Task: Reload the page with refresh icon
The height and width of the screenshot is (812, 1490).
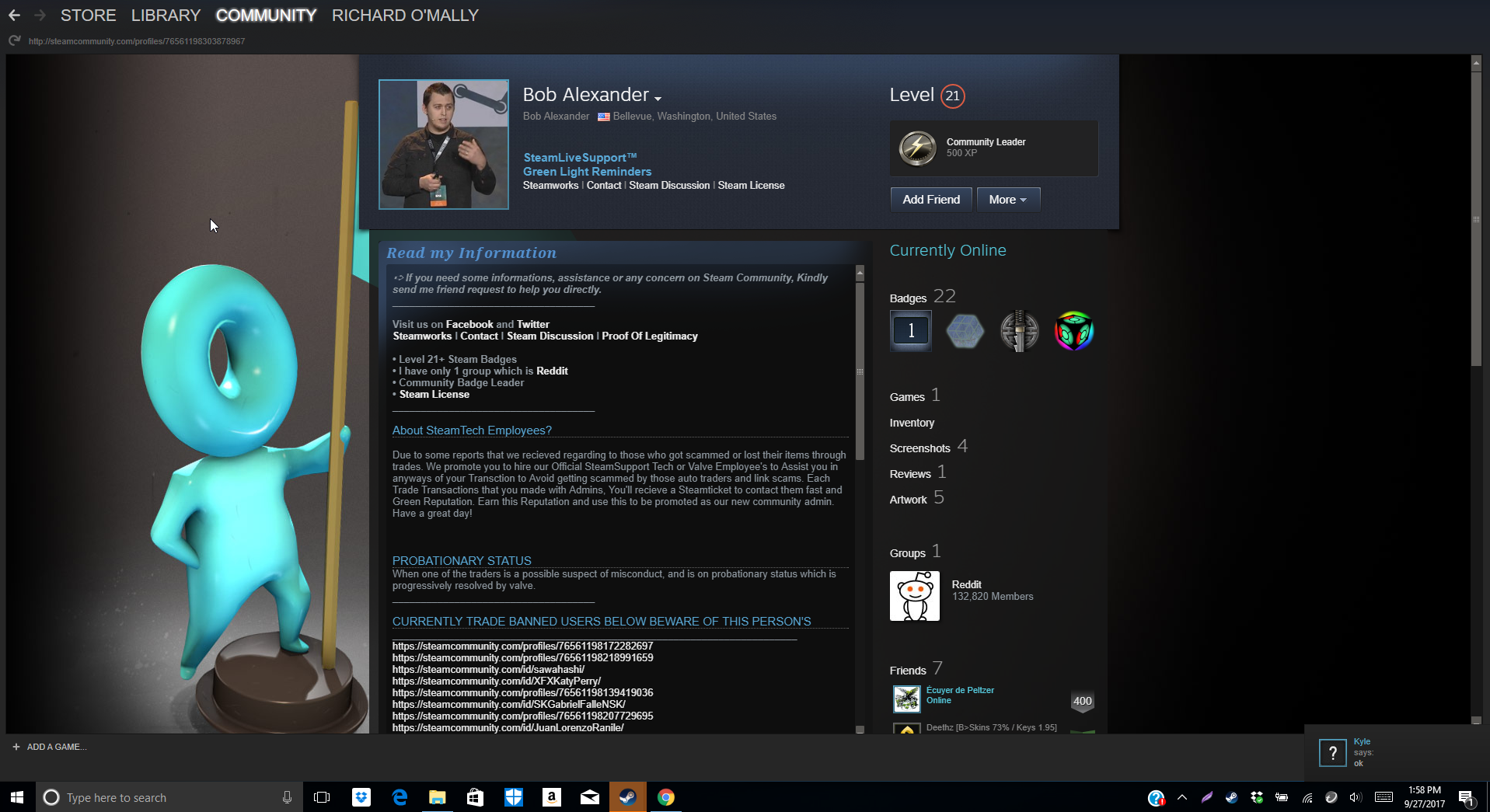Action: tap(14, 41)
